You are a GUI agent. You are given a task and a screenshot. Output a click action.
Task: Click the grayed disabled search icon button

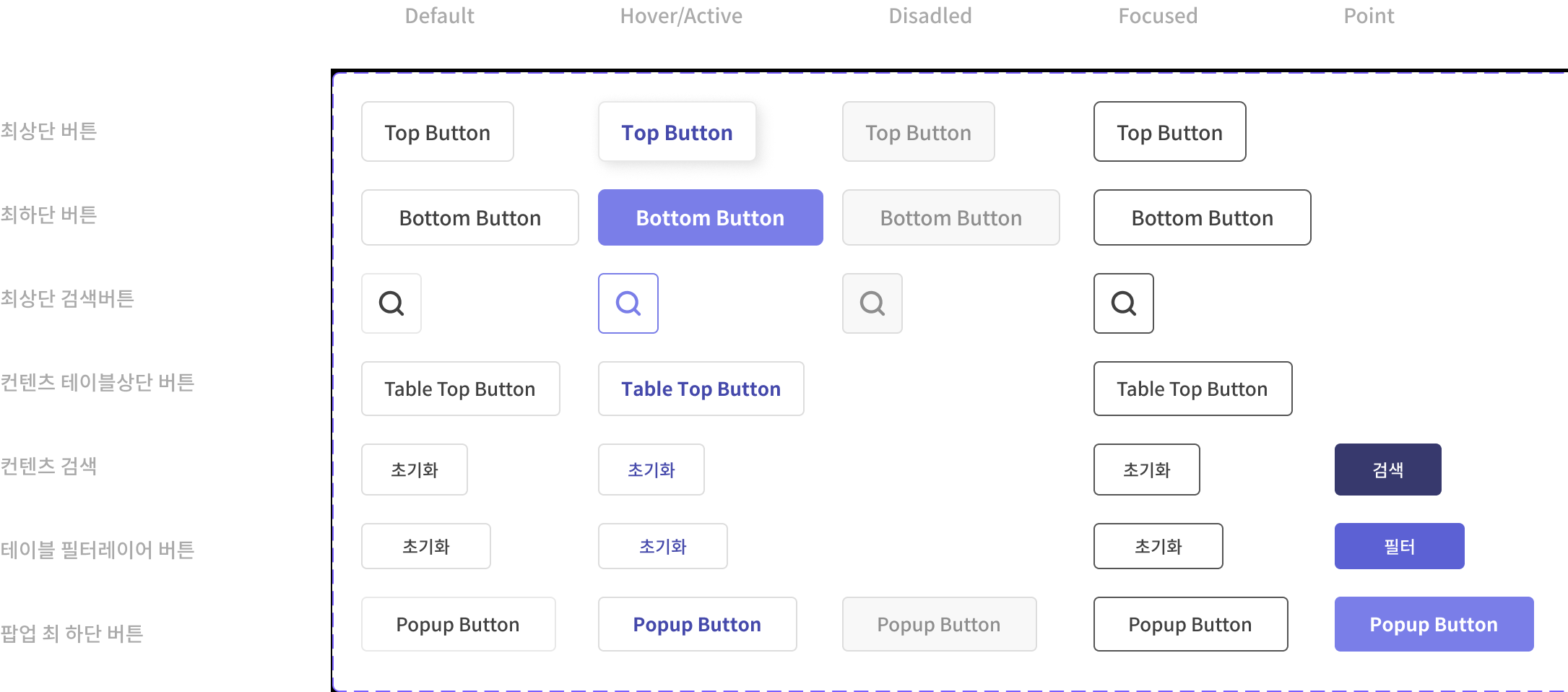click(872, 303)
